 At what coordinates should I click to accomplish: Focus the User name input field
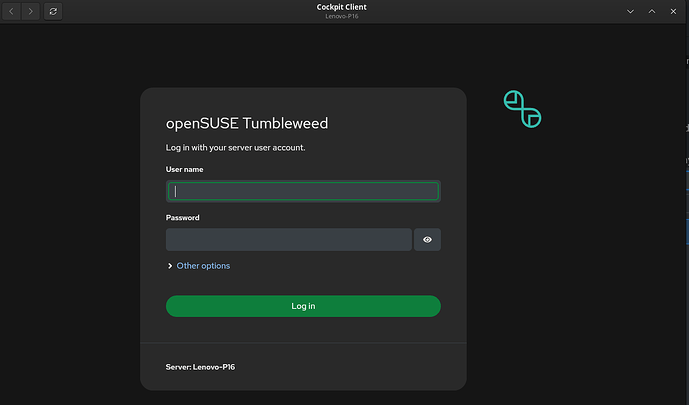click(303, 191)
